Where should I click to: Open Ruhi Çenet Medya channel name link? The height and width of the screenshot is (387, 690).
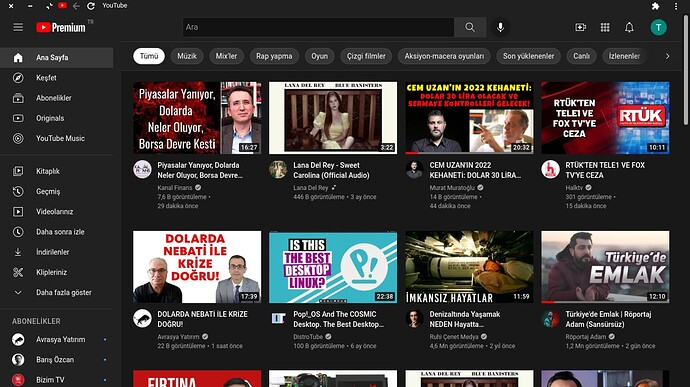tap(454, 337)
